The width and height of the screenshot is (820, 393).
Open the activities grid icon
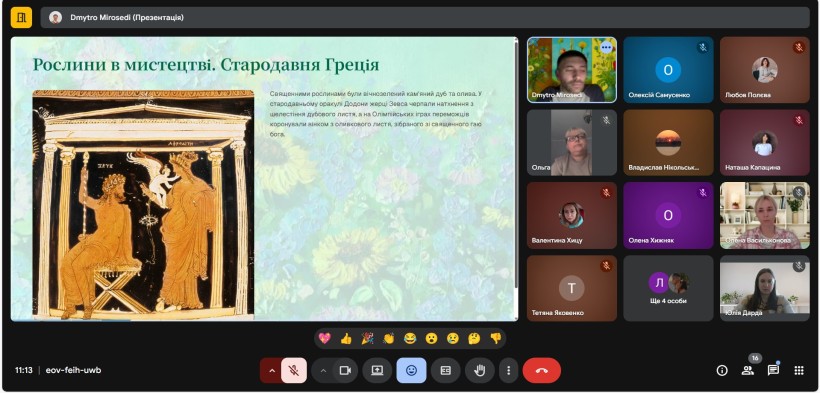pyautogui.click(x=799, y=370)
